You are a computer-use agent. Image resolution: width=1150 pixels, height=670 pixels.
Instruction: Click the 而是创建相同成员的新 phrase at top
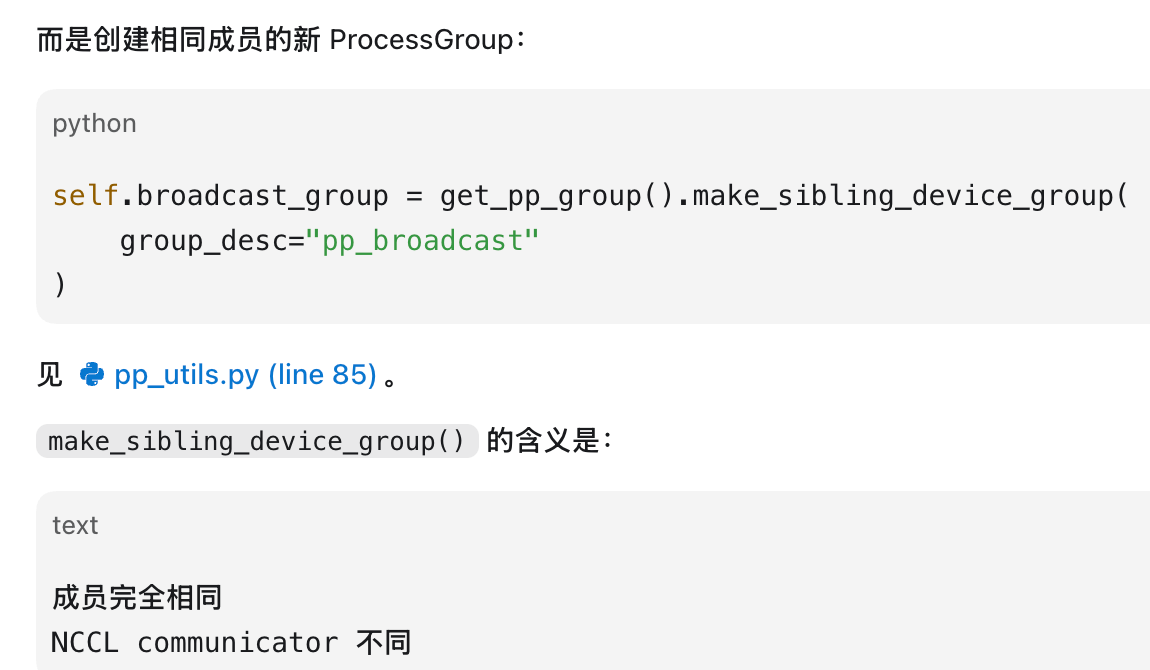pos(179,40)
